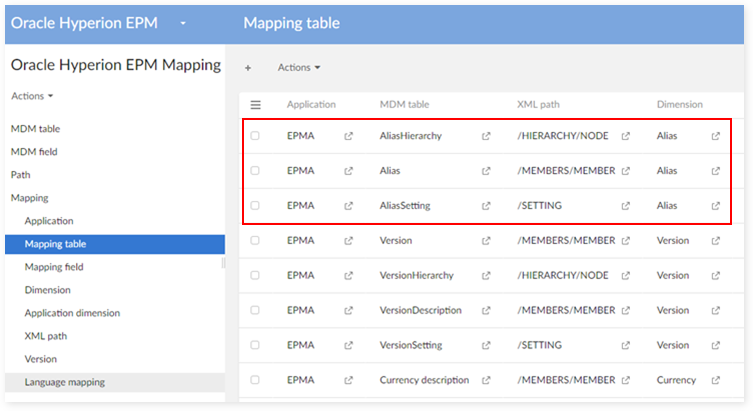Open the Actions dropdown above the table
Image resolution: width=753 pixels, height=411 pixels.
(299, 68)
